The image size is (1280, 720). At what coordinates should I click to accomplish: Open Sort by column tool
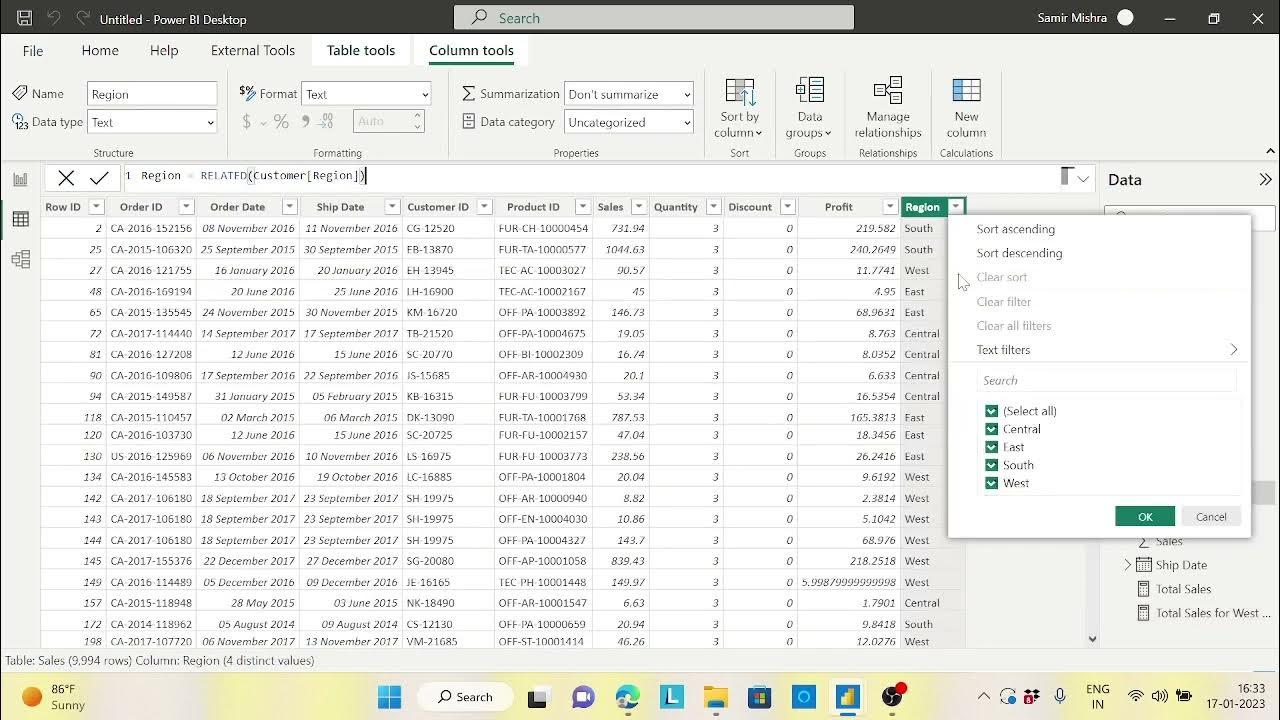click(739, 108)
